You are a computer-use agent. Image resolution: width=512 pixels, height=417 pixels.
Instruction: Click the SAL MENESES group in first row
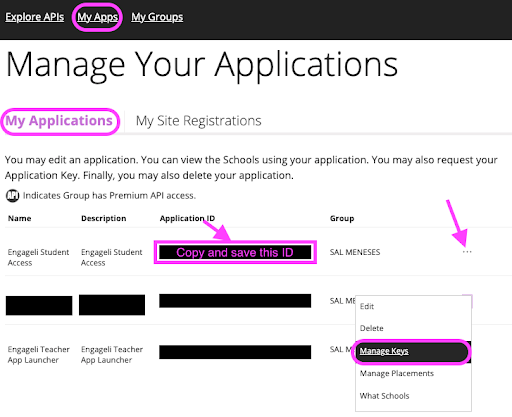click(x=355, y=252)
